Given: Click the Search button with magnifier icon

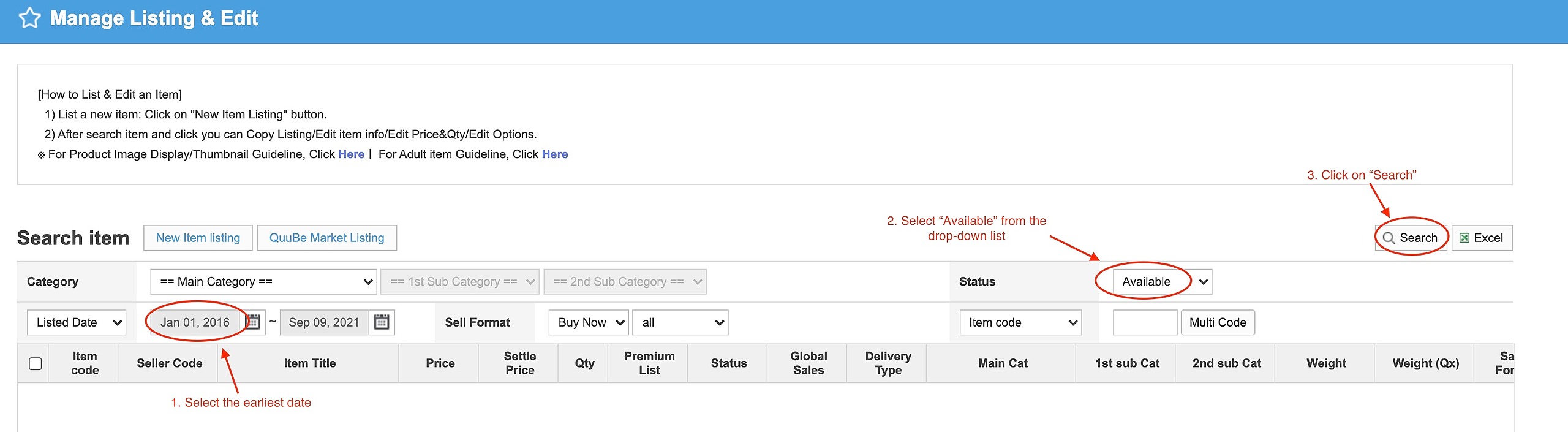Looking at the screenshot, I should pos(1411,238).
